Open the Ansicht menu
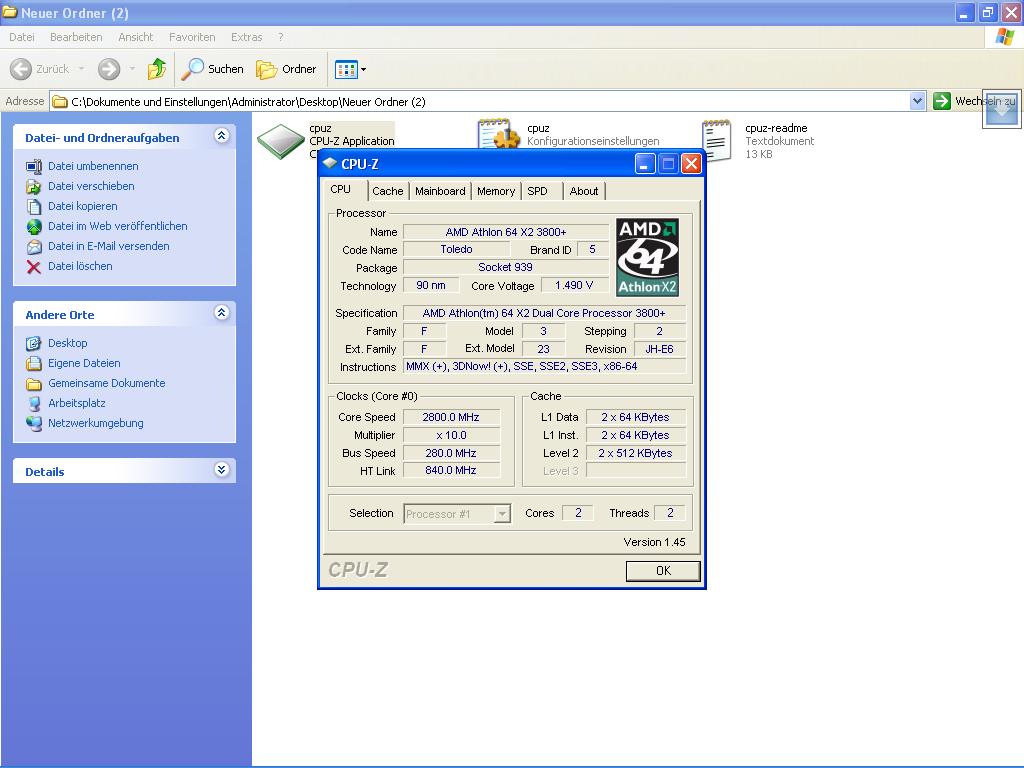Viewport: 1024px width, 768px height. 135,37
